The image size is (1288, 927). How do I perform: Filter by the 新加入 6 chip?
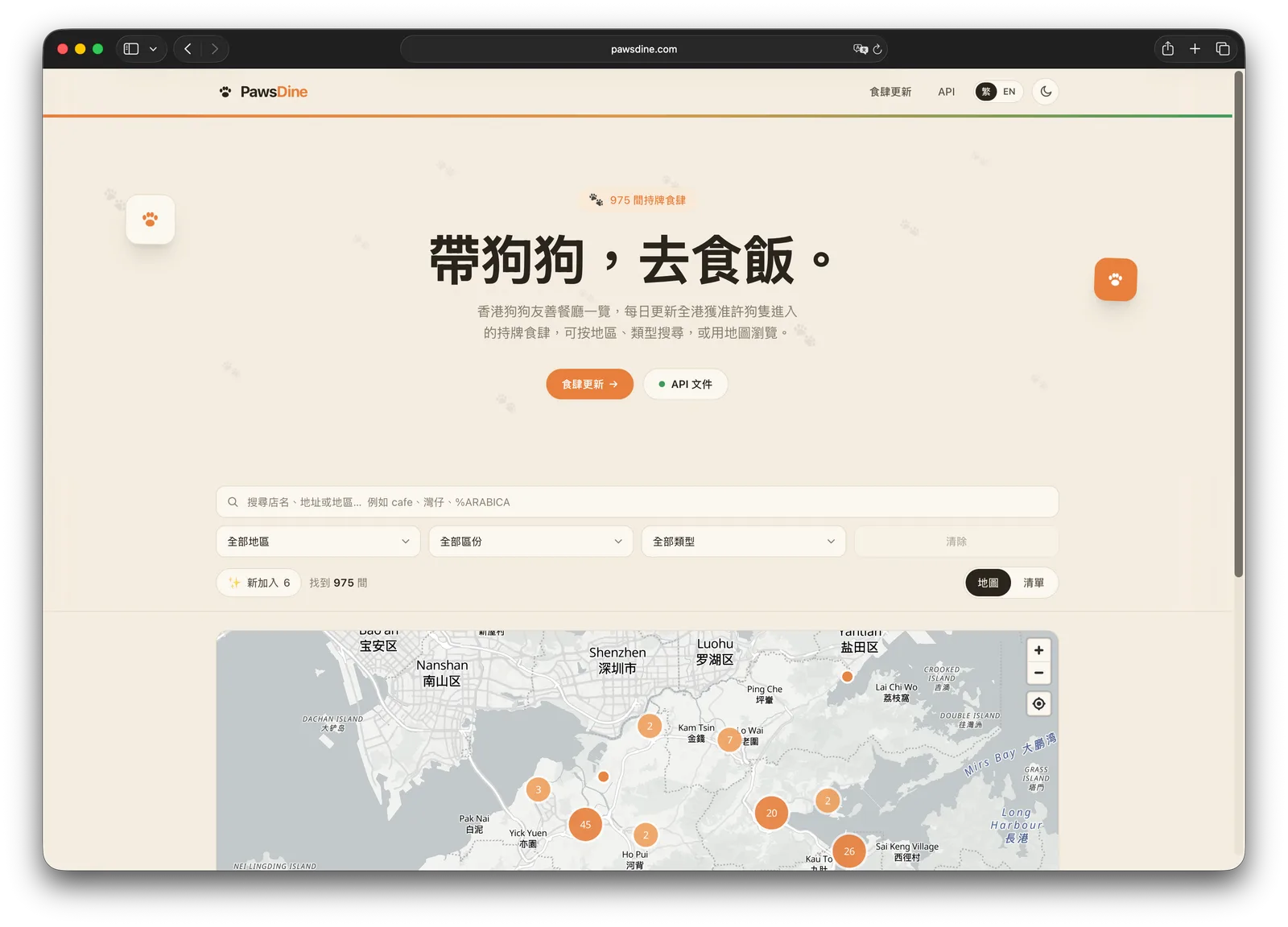pos(258,583)
